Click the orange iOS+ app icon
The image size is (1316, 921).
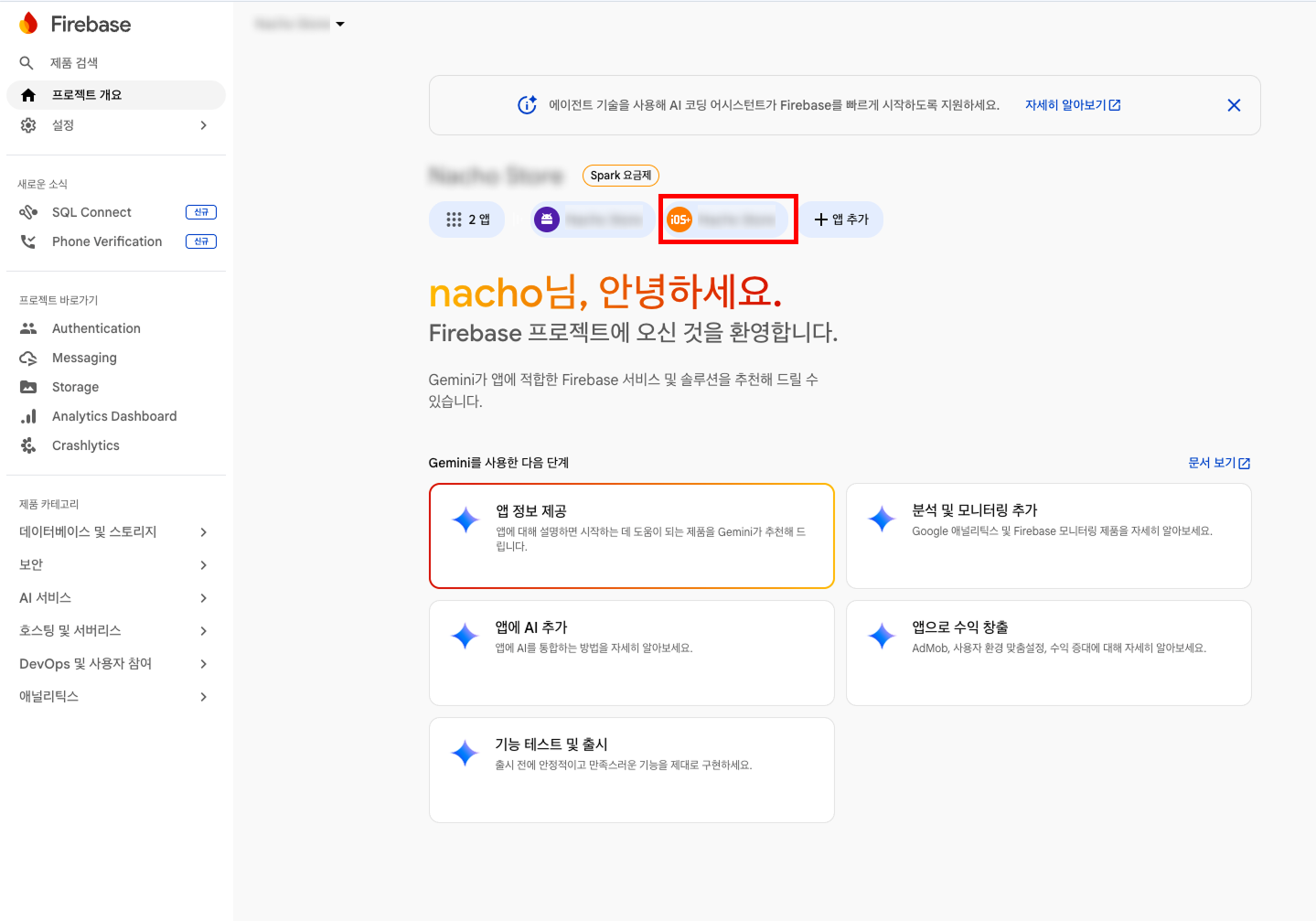pos(679,220)
